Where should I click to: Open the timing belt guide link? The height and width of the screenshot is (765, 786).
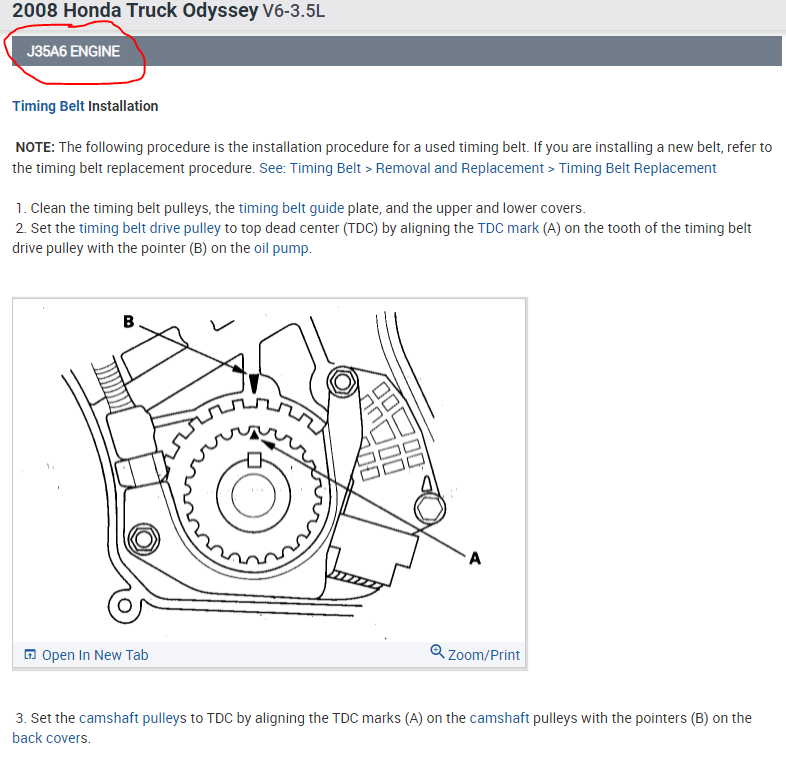click(x=291, y=208)
